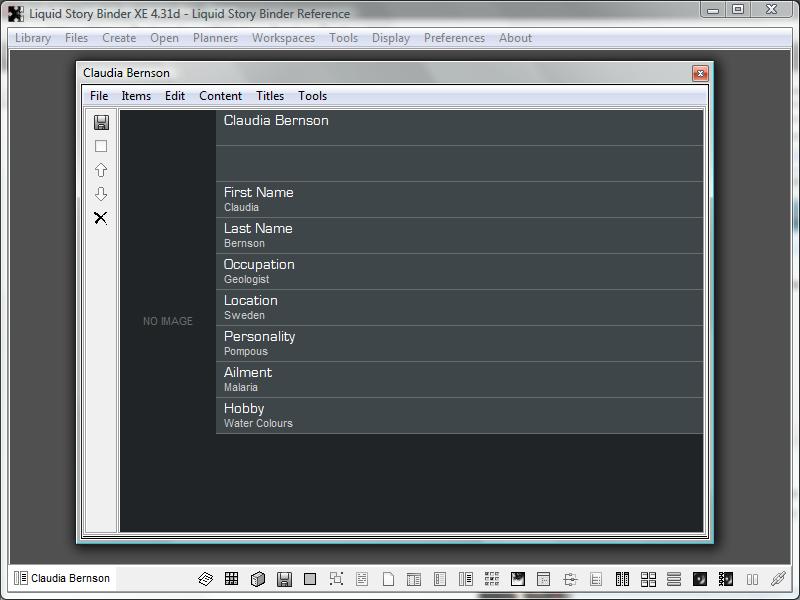Open the Titles menu in dossier window
Viewport: 800px width, 600px height.
[270, 96]
